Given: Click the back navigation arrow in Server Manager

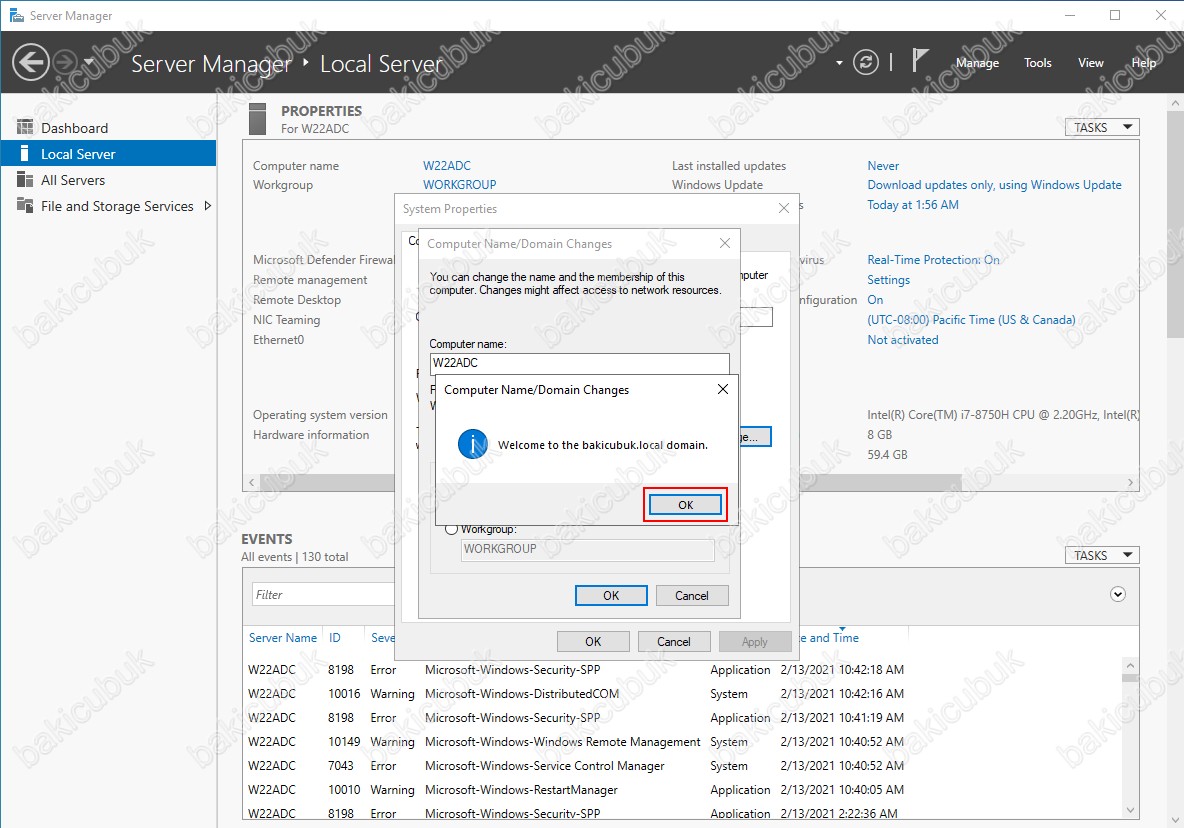Looking at the screenshot, I should (31, 62).
